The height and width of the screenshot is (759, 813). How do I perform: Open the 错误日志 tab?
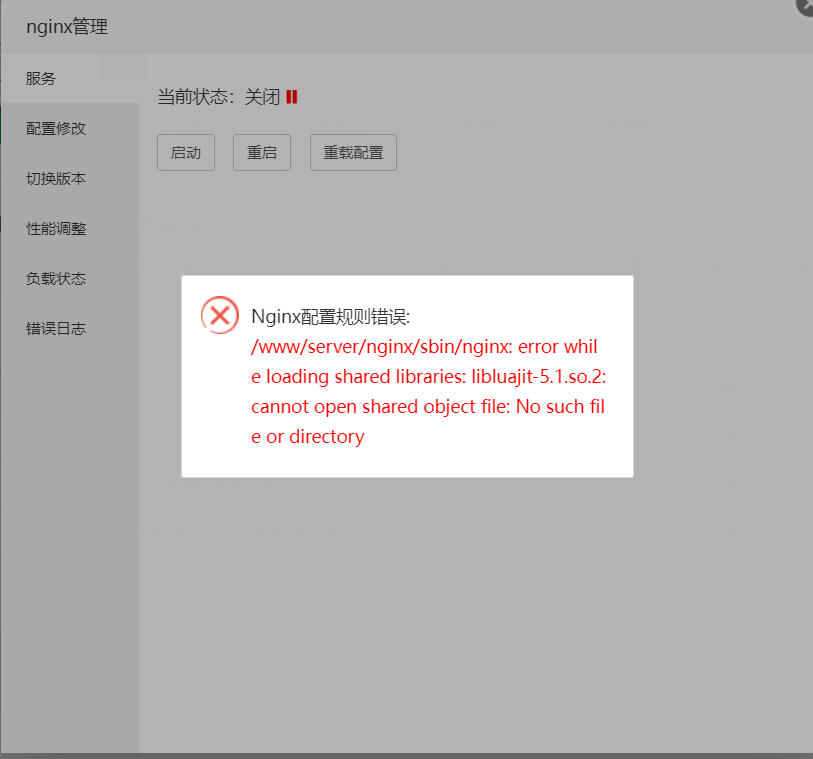tap(69, 328)
